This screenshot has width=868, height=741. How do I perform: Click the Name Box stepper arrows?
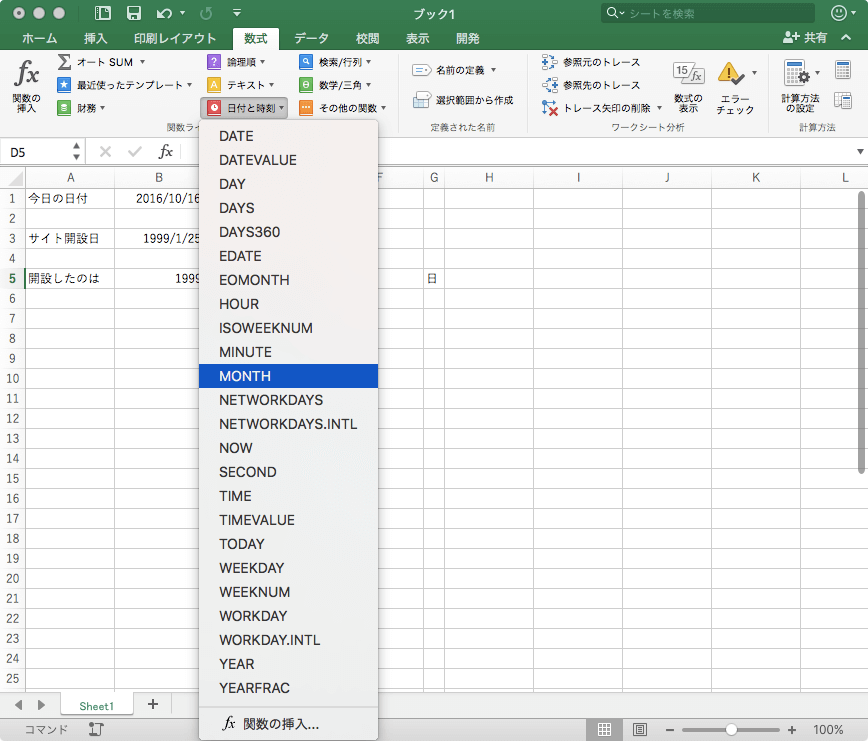[x=76, y=152]
